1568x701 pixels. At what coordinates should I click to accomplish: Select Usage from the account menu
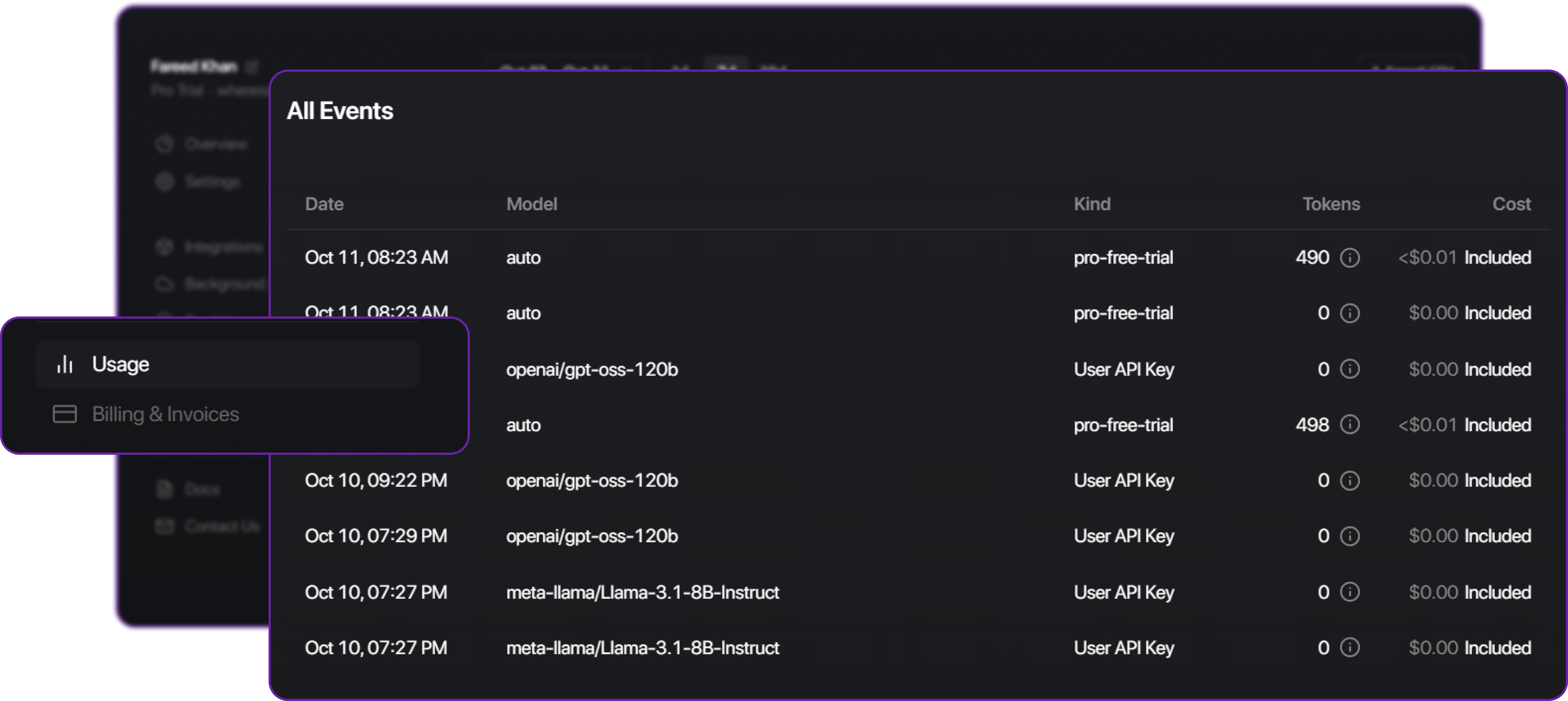(x=121, y=364)
